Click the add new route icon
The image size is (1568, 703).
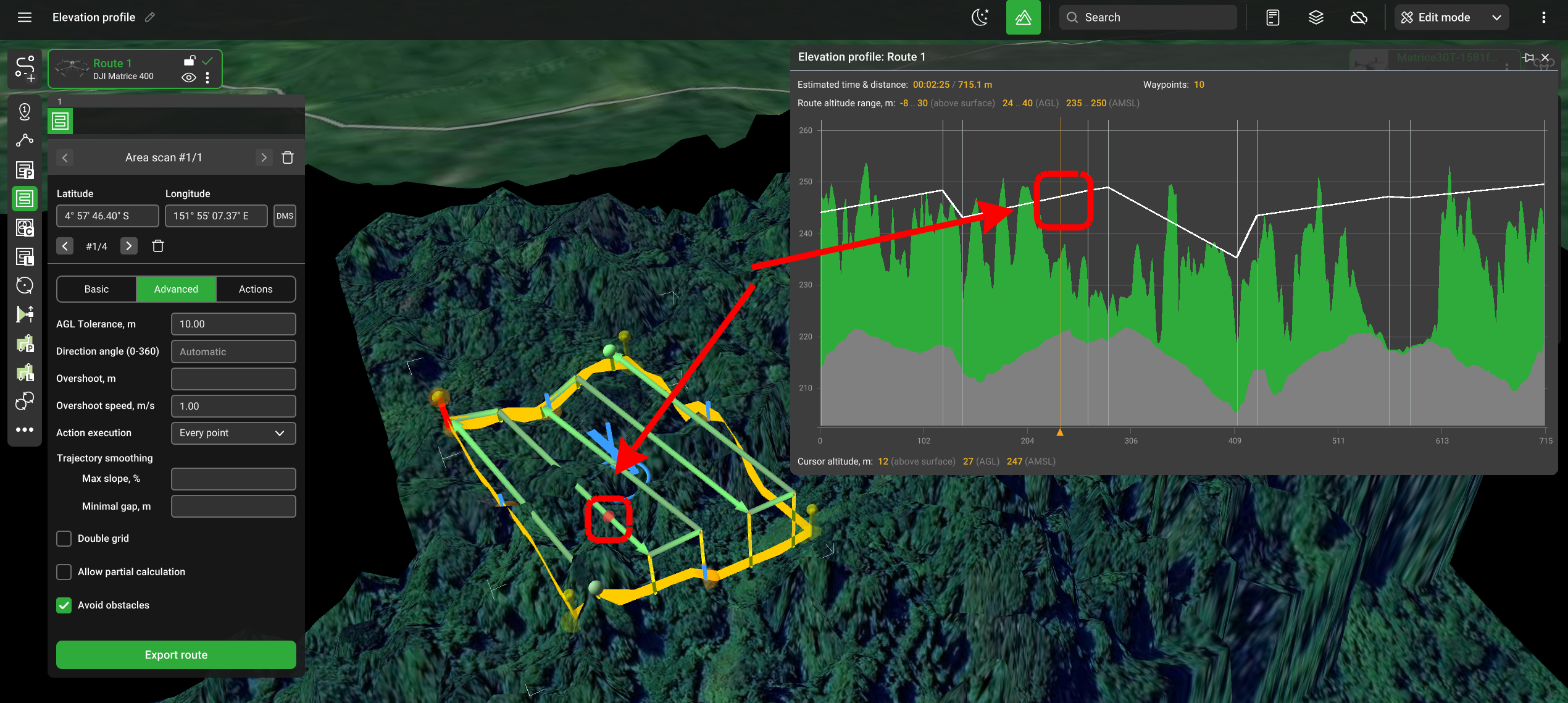coord(25,69)
